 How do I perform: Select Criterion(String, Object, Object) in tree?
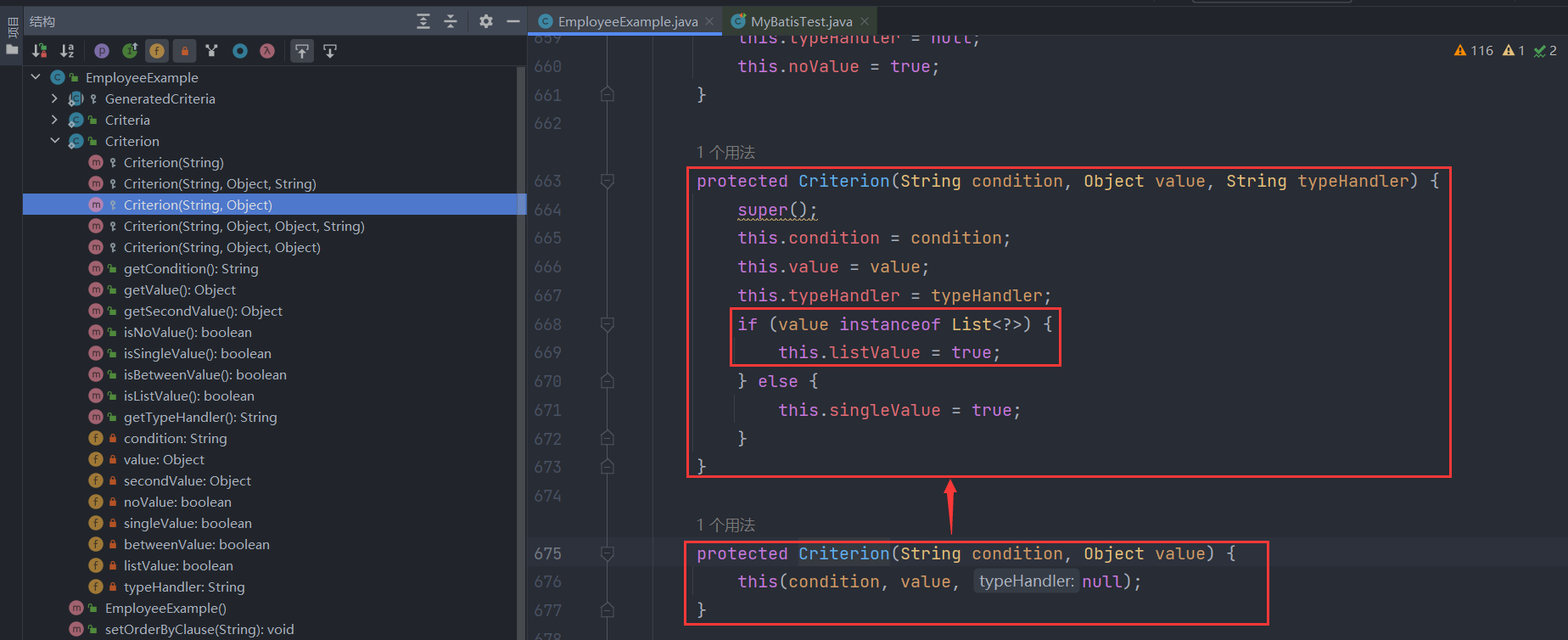click(x=222, y=247)
